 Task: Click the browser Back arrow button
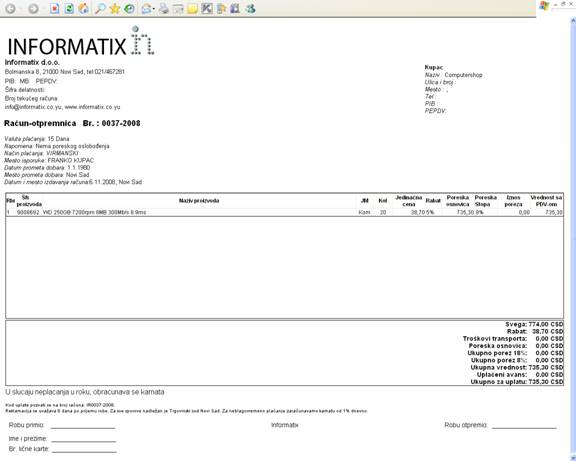click(x=11, y=8)
